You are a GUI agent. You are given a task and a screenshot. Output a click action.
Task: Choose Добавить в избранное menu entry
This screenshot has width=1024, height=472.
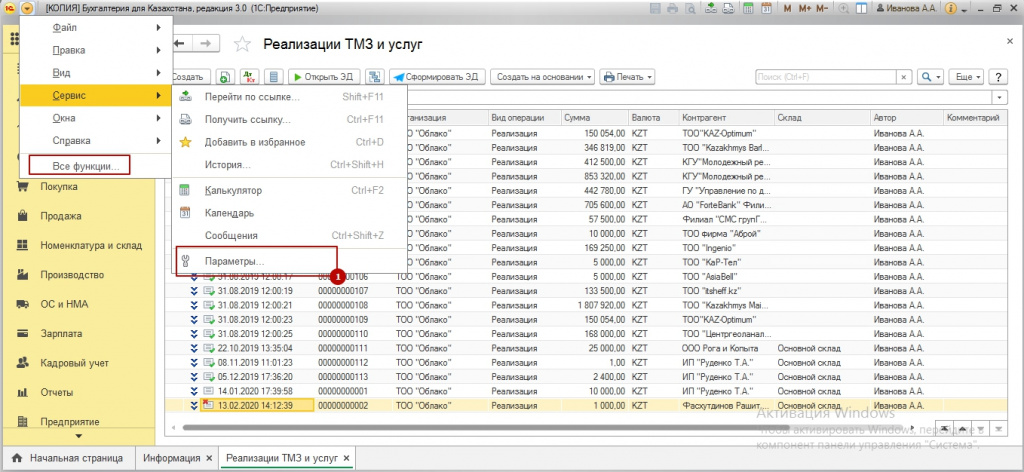coord(289,142)
